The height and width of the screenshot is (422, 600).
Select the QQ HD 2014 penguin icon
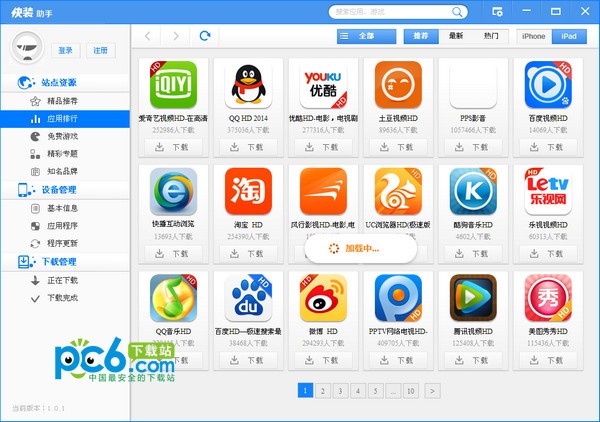coord(248,85)
